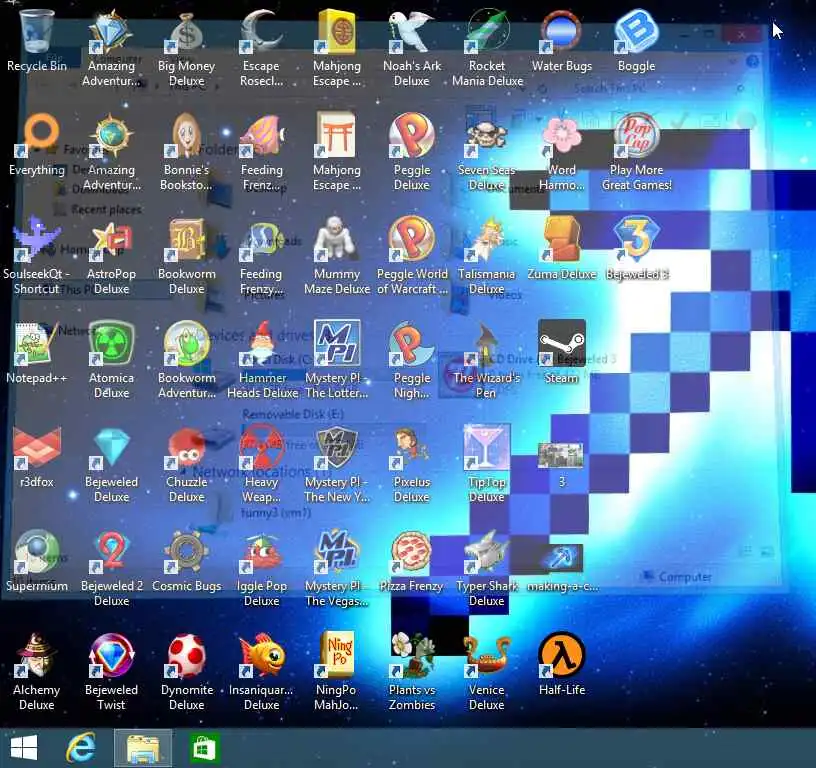
Task: Launch Zuma Deluxe shortcut
Action: pyautogui.click(x=562, y=240)
